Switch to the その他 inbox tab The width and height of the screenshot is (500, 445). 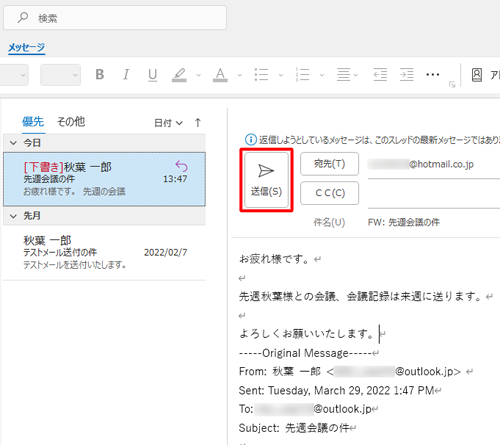click(x=71, y=122)
